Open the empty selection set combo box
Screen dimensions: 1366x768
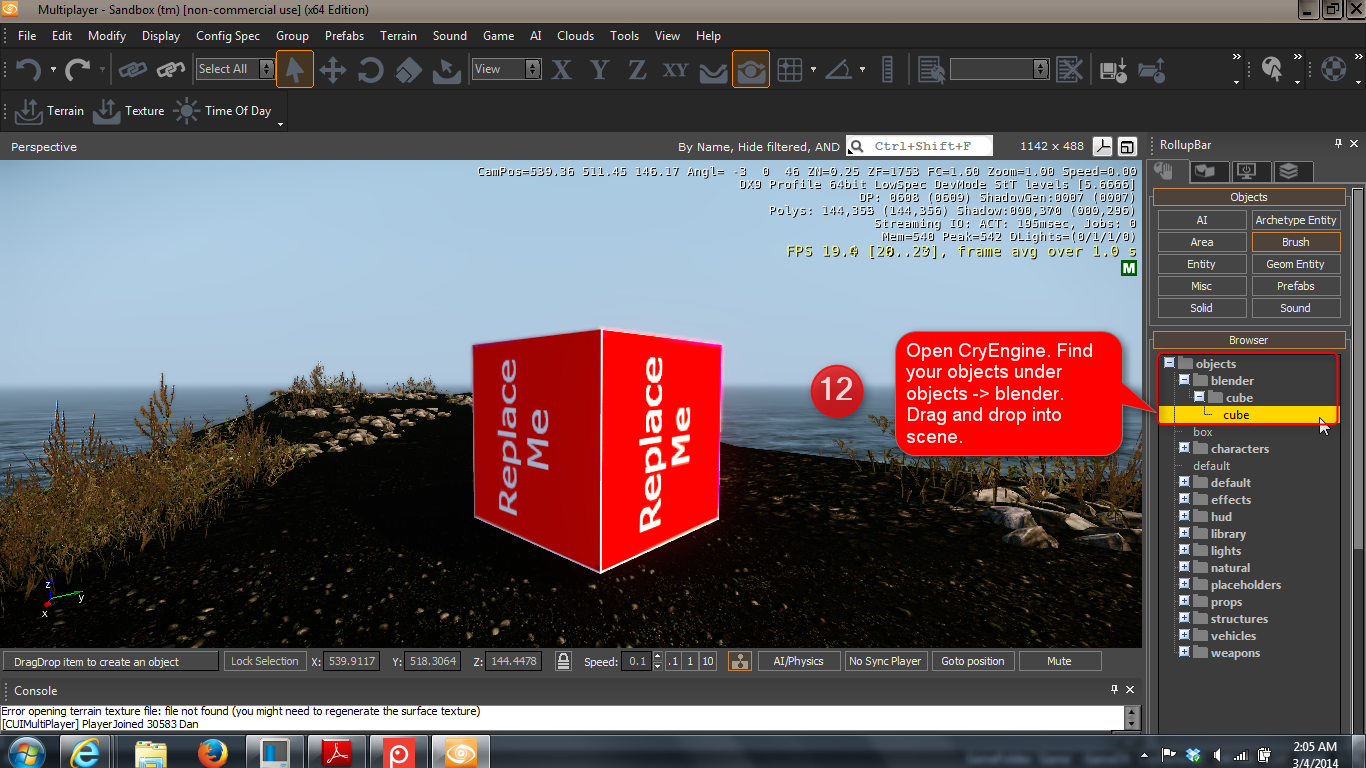tap(999, 69)
